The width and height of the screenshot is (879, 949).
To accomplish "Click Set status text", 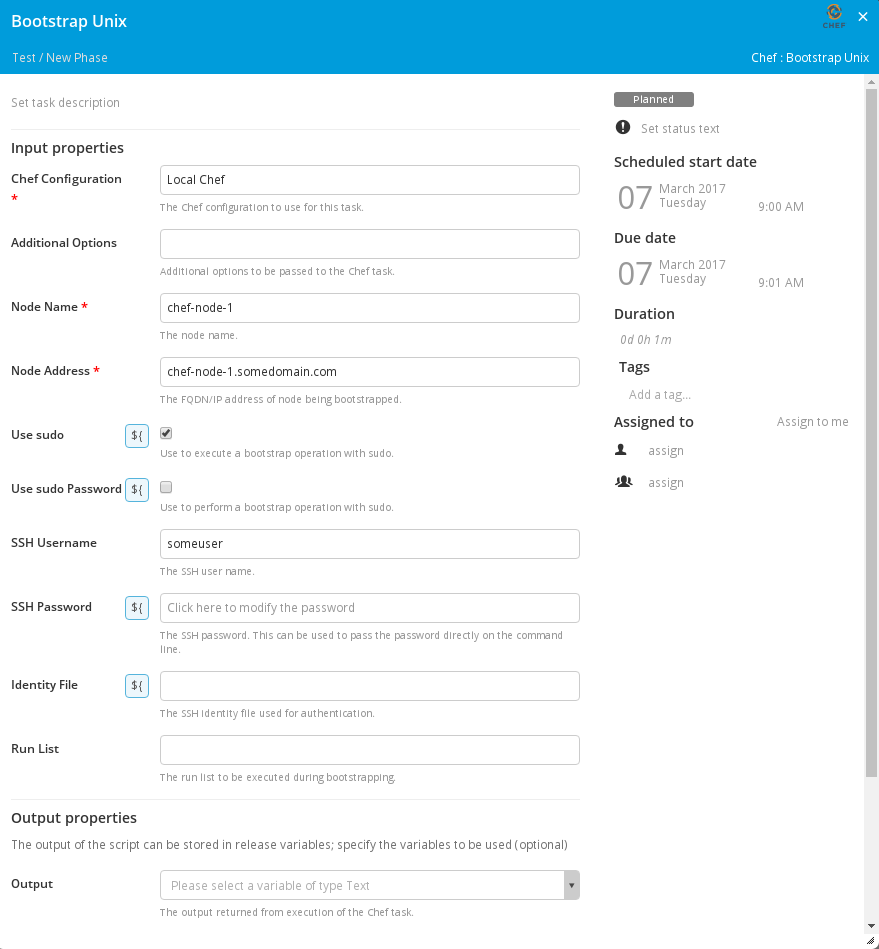I will [680, 128].
